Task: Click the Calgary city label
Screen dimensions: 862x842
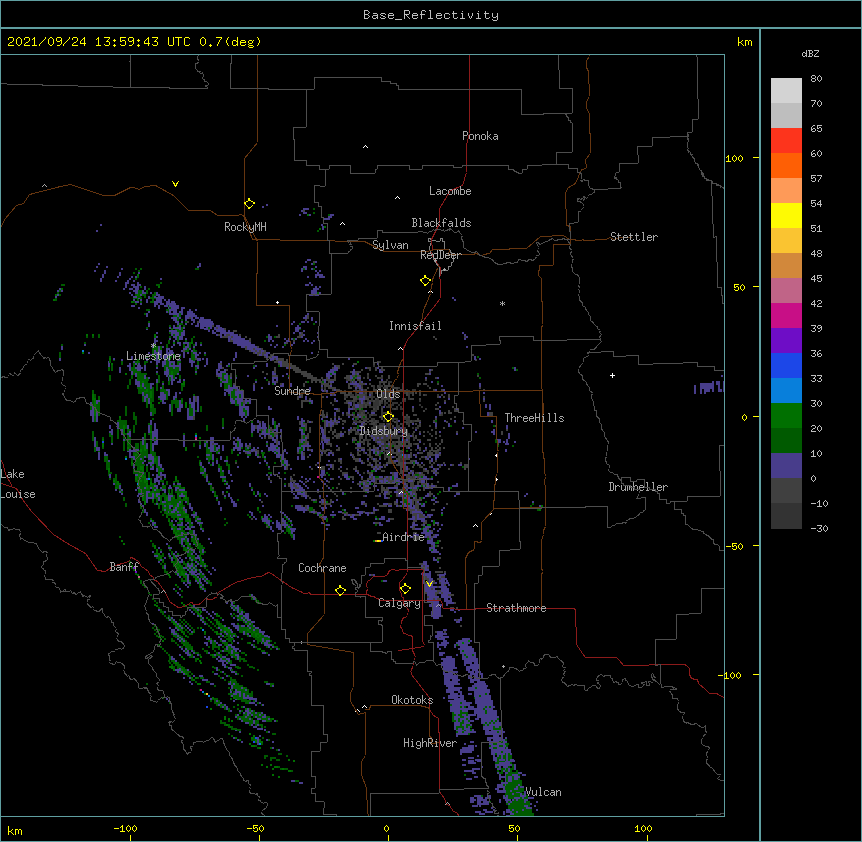Action: click(x=399, y=603)
